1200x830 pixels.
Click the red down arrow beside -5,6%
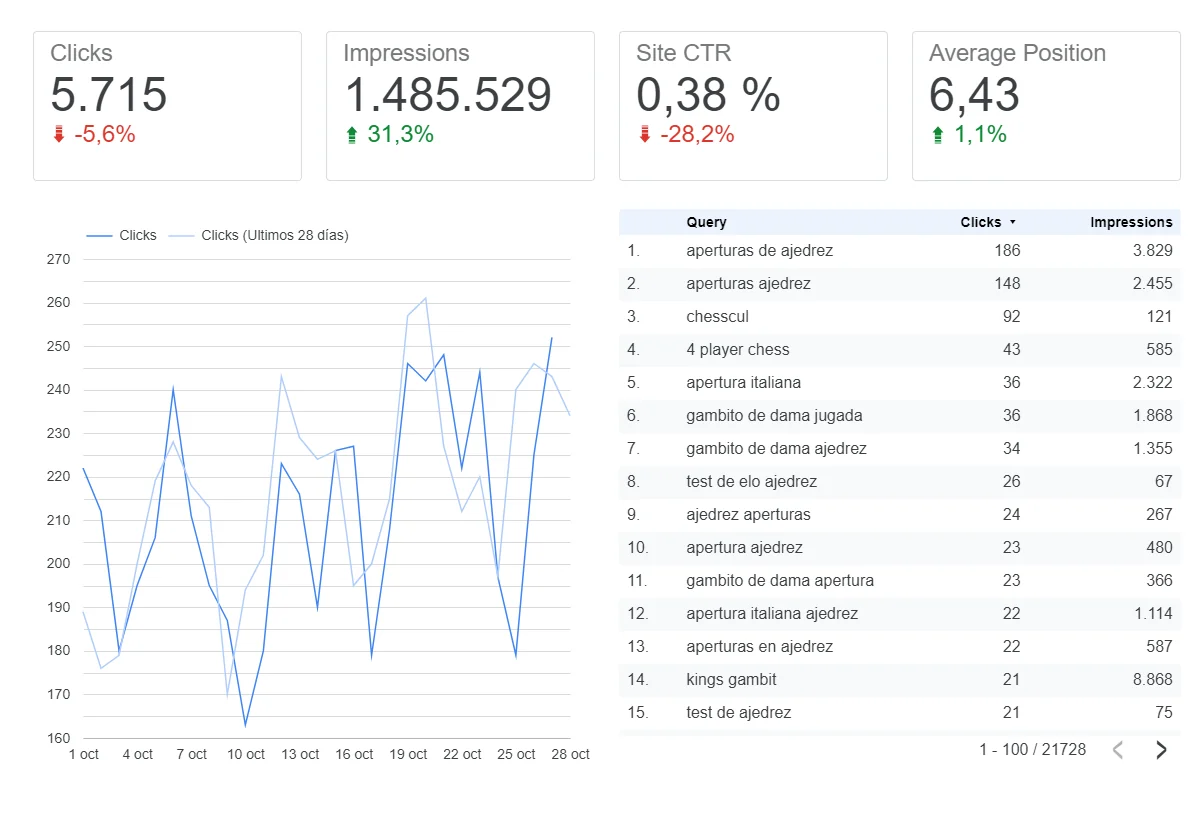coord(58,135)
